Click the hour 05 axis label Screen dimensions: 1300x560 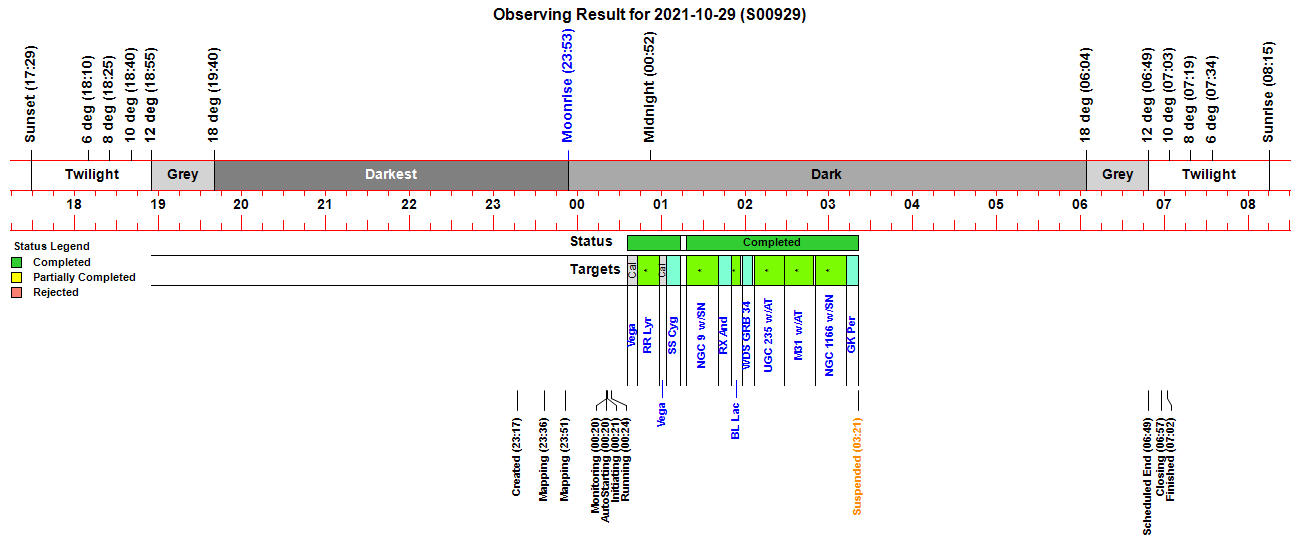pos(996,205)
